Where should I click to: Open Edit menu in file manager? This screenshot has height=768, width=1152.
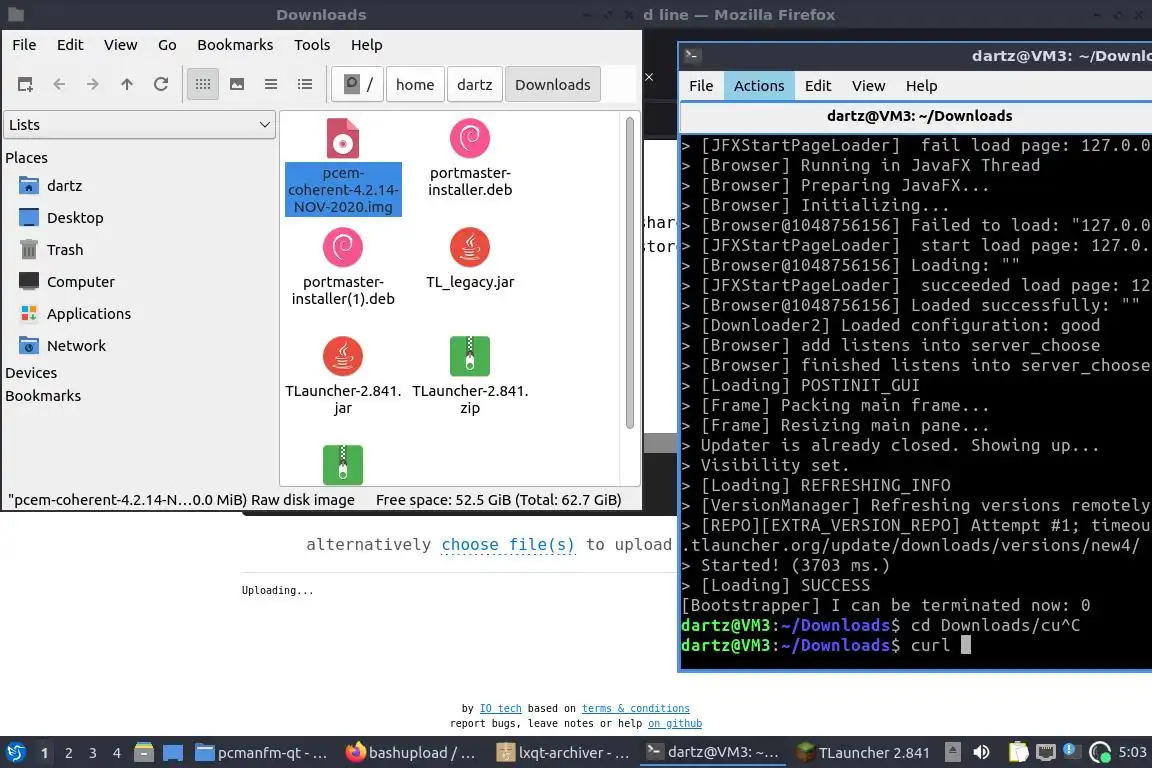(70, 45)
